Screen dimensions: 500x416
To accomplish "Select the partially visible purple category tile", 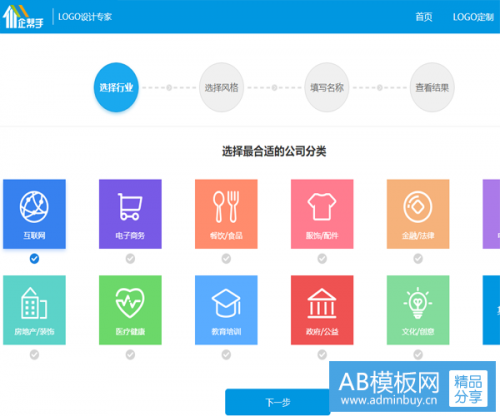I will (x=491, y=214).
